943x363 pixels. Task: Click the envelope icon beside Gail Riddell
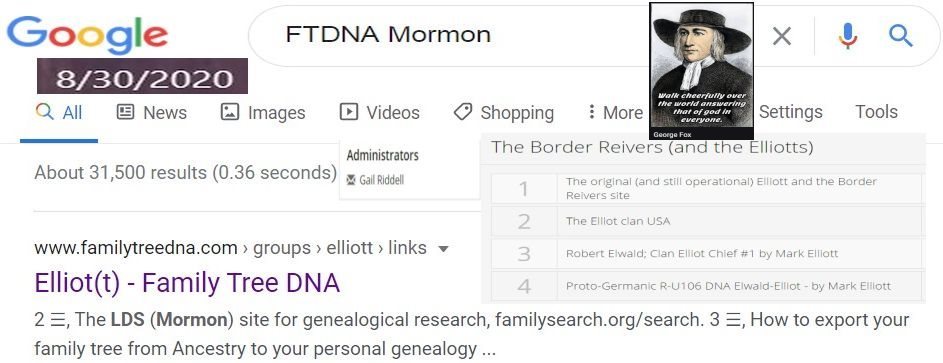click(x=351, y=180)
